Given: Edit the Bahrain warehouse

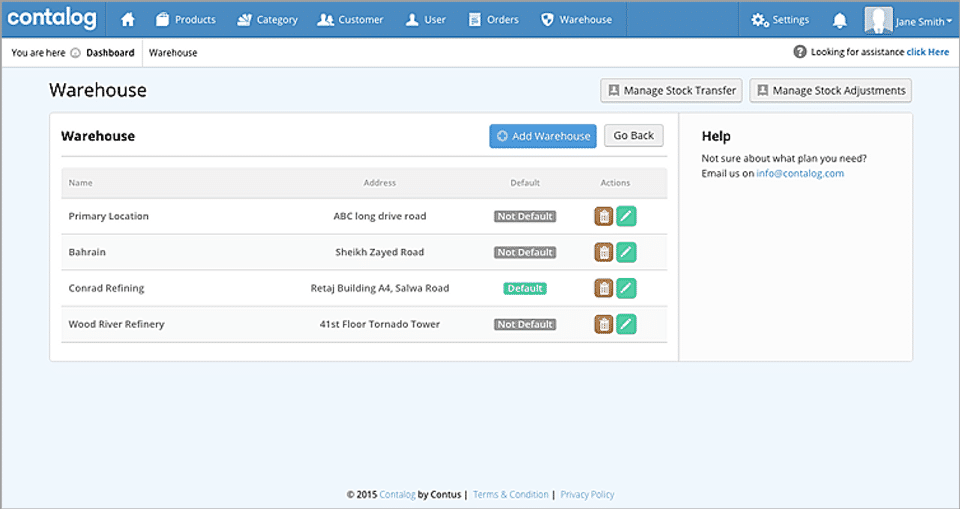Looking at the screenshot, I should [626, 252].
